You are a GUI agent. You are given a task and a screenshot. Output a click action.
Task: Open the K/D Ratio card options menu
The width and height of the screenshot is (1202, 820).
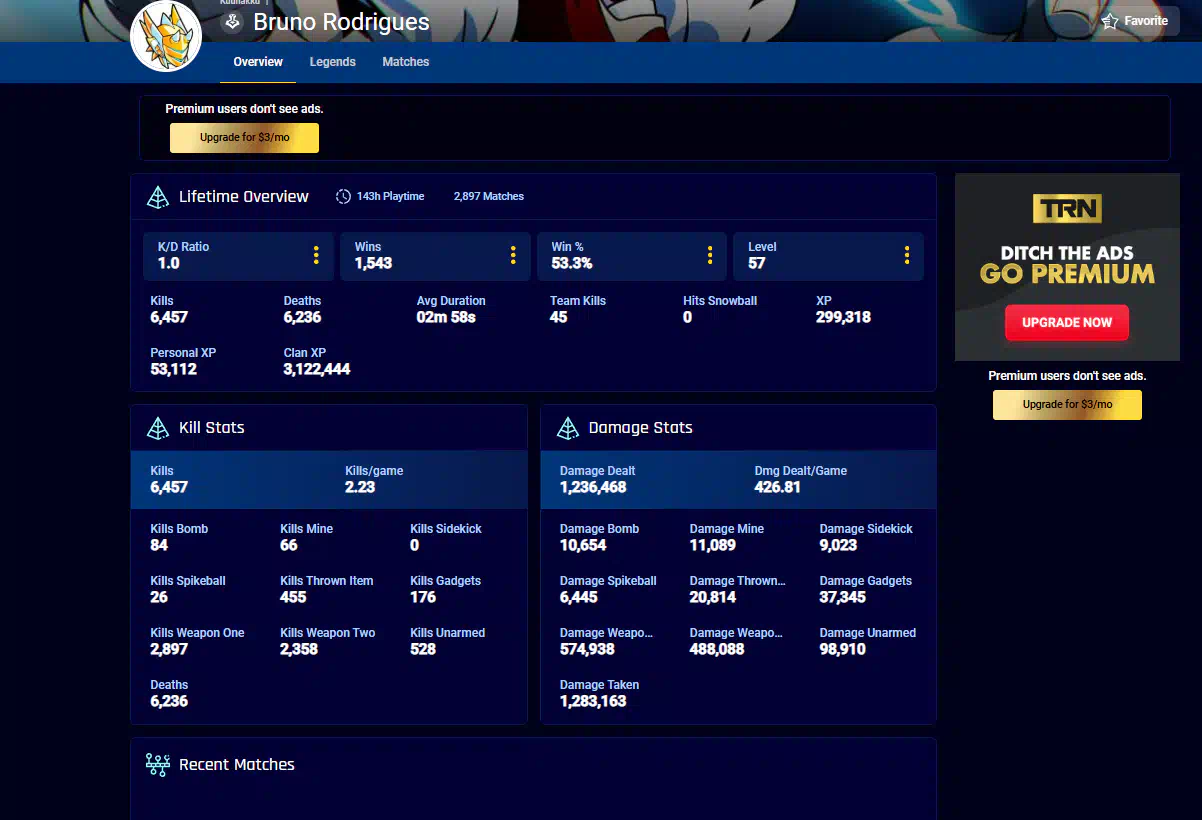316,255
